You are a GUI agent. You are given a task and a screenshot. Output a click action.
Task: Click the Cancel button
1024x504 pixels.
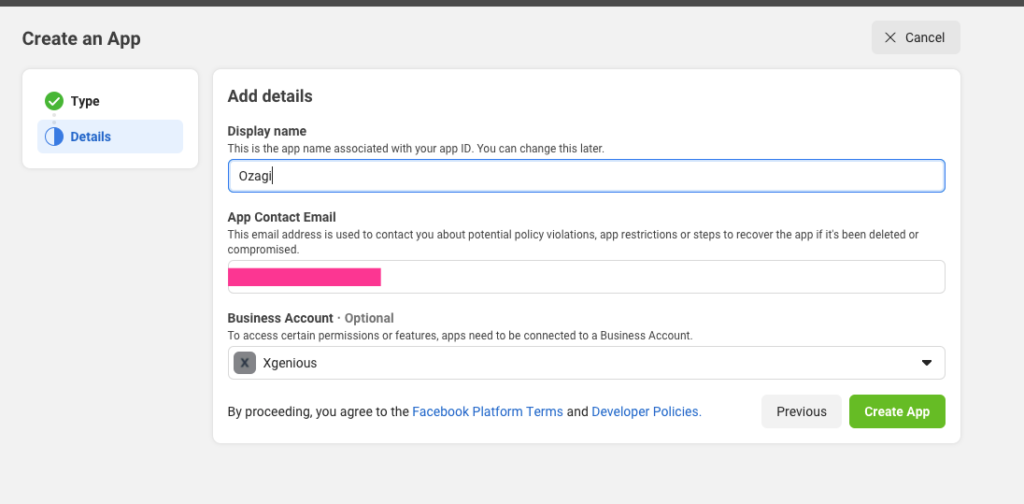pyautogui.click(x=916, y=38)
